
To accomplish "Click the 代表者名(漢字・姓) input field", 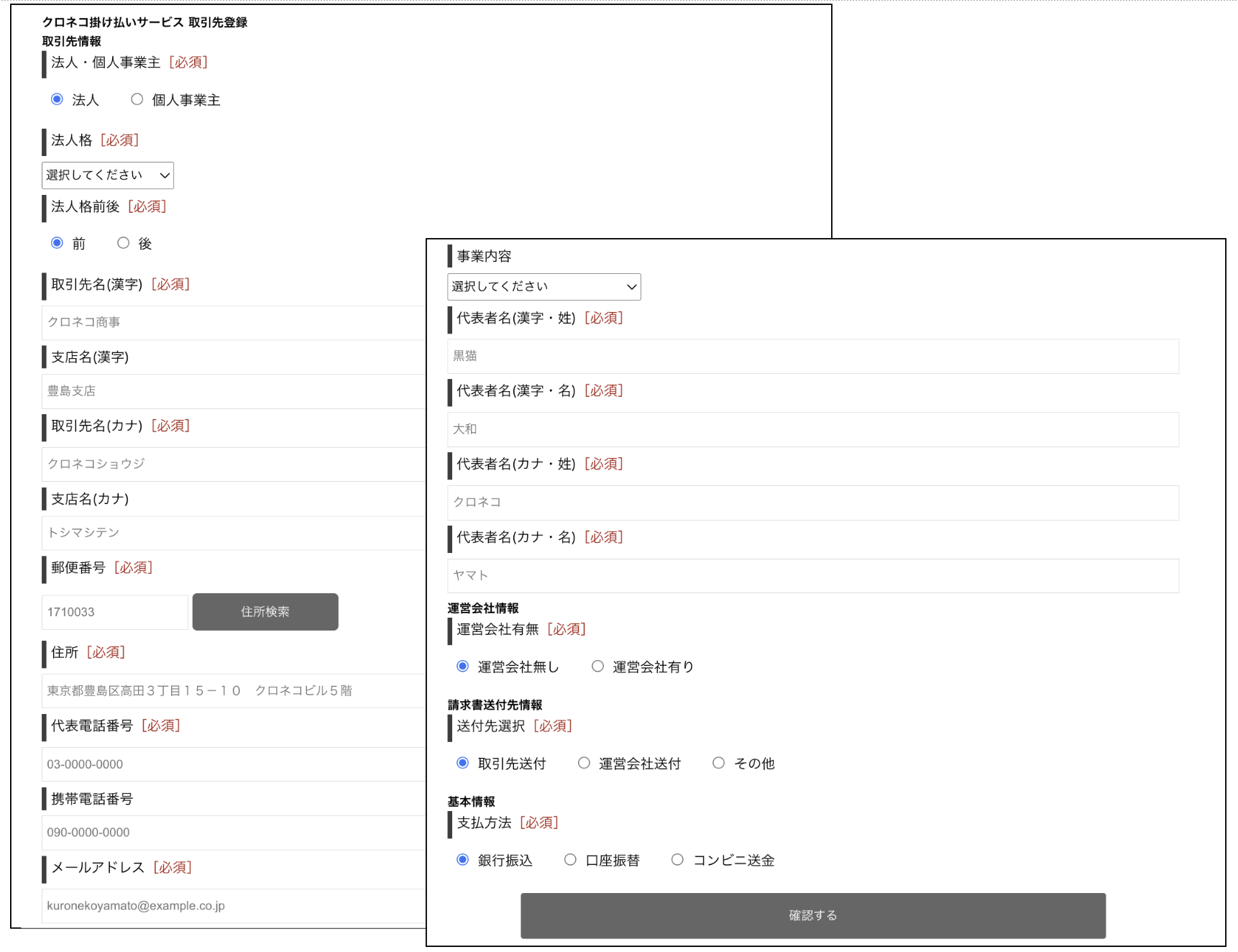I will [812, 356].
